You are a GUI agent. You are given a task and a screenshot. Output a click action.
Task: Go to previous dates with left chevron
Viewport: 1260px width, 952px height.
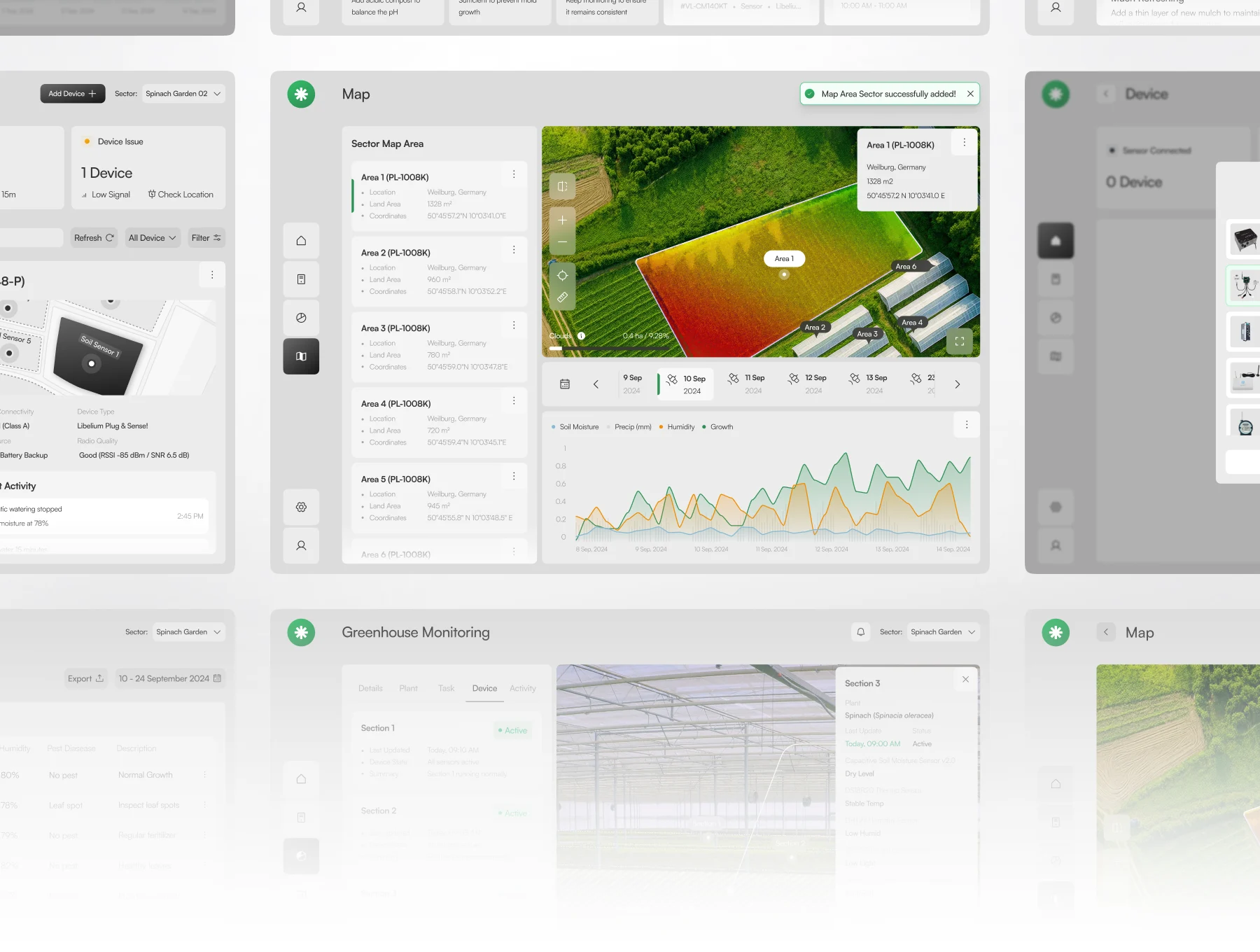(596, 384)
